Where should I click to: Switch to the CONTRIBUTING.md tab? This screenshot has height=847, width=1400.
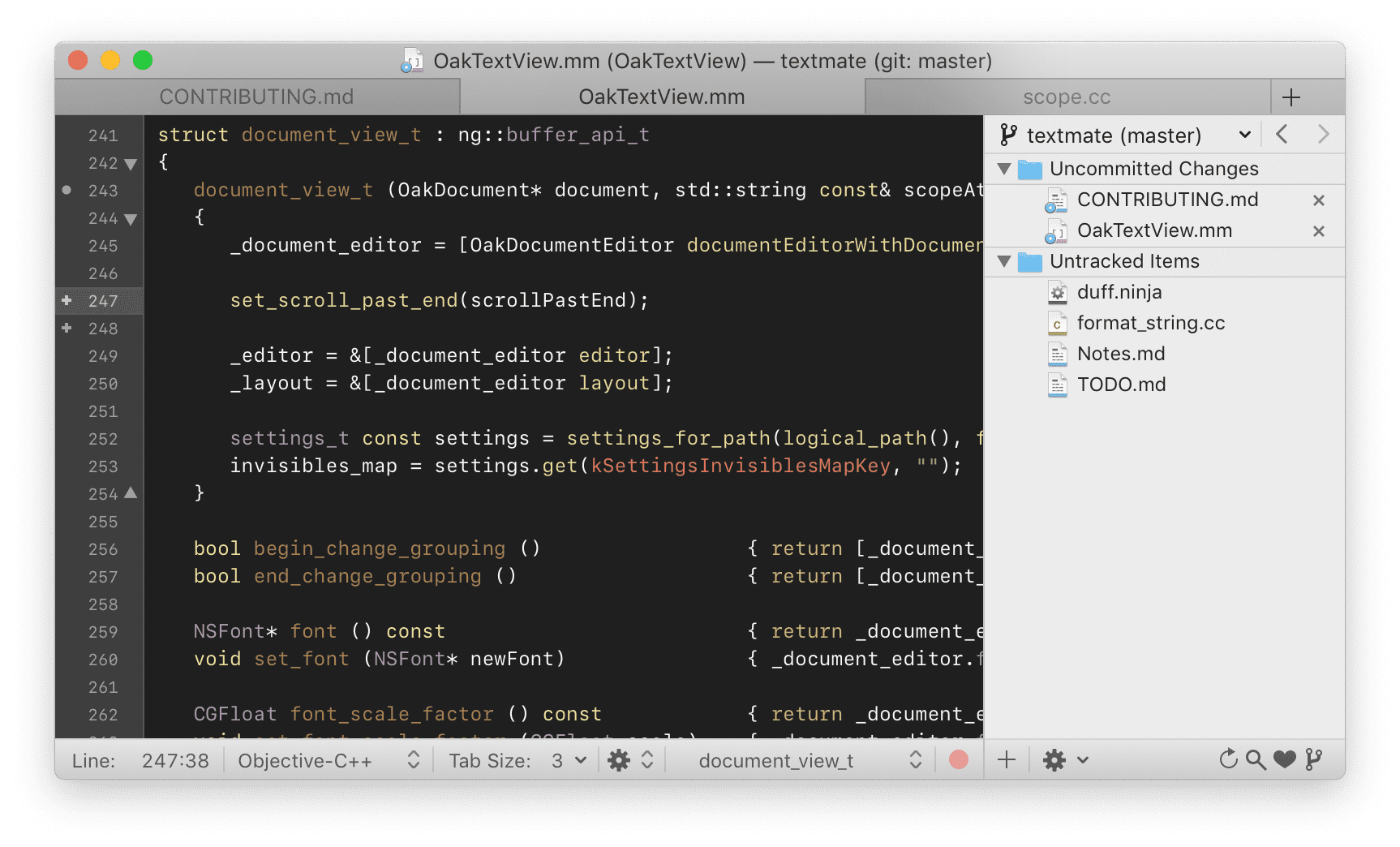[x=257, y=97]
